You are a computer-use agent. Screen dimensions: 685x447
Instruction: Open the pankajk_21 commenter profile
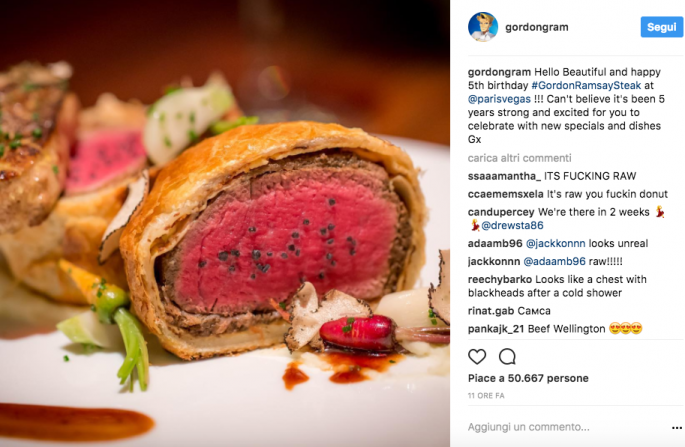[x=496, y=329]
